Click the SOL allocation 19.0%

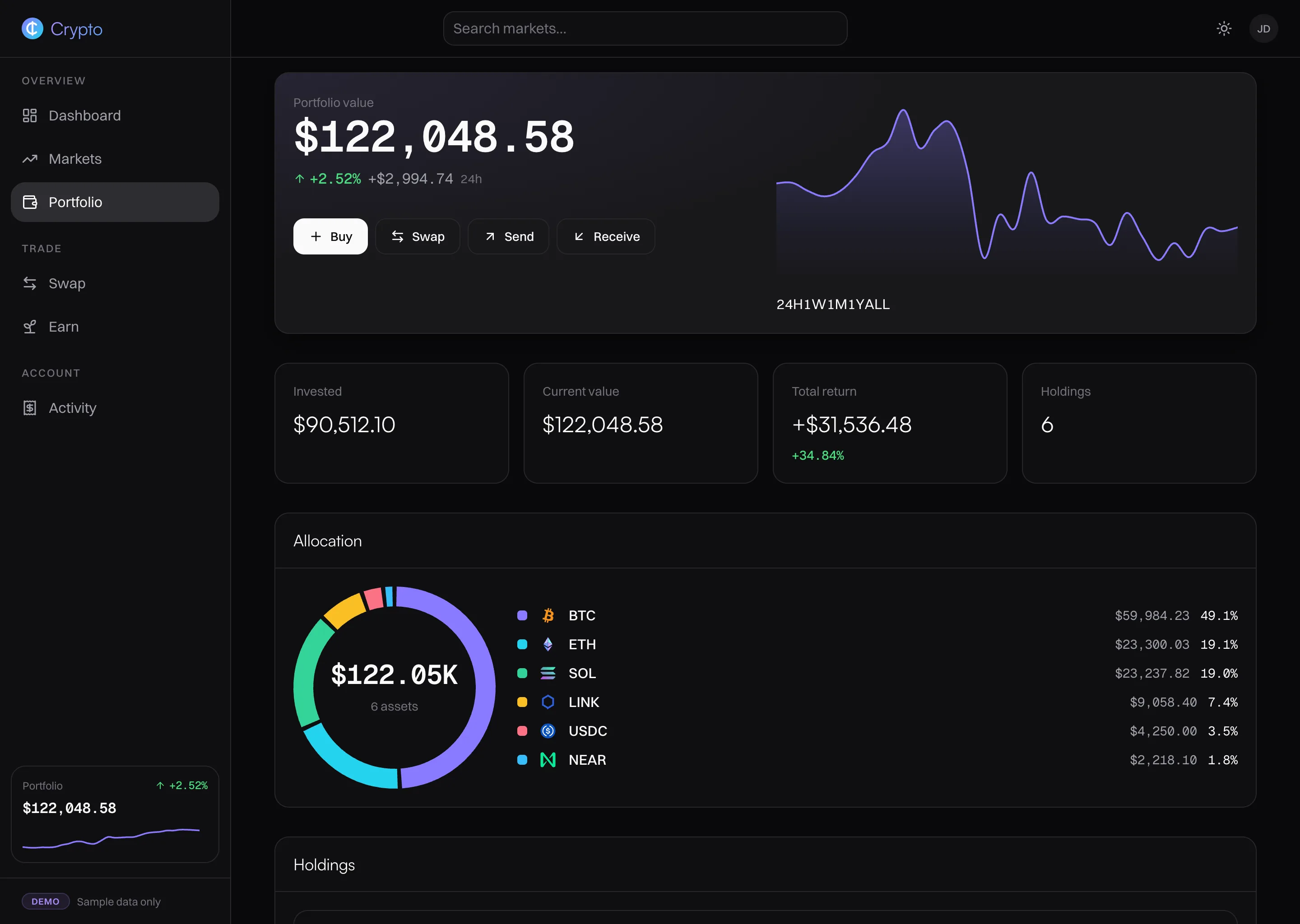pos(1219,673)
